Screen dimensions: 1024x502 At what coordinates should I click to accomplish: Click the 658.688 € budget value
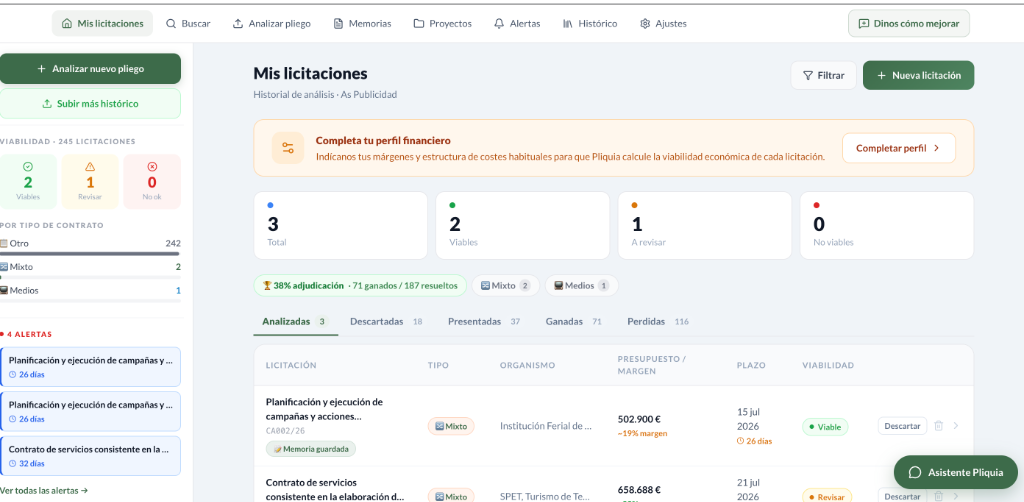(x=639, y=490)
